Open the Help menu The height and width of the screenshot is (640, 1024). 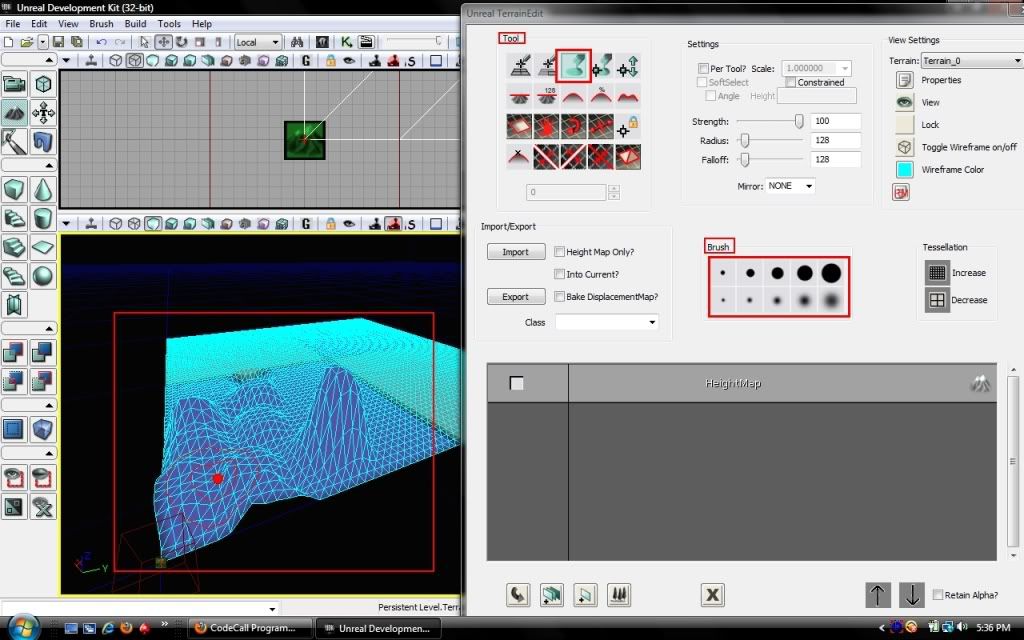coord(202,24)
